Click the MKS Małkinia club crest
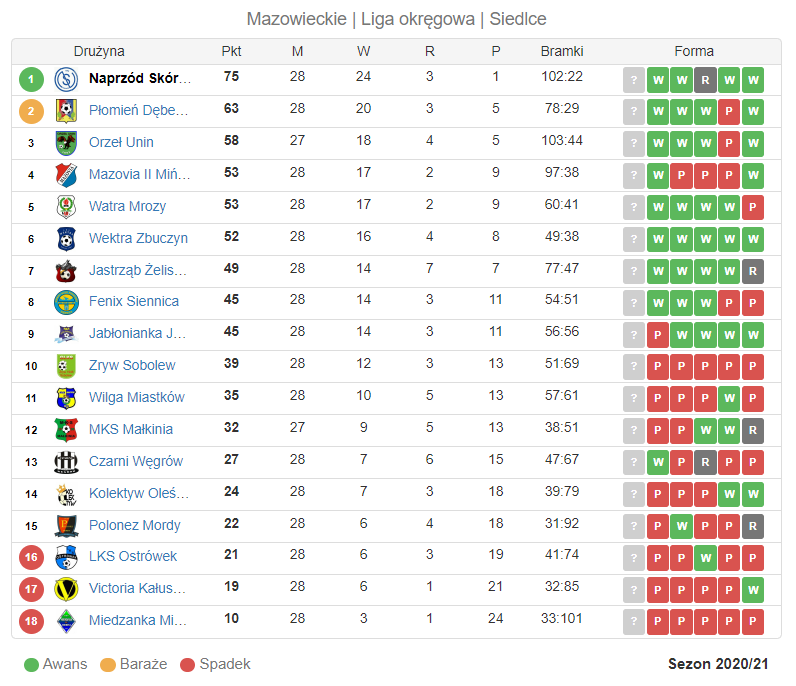796x686 pixels. click(66, 430)
